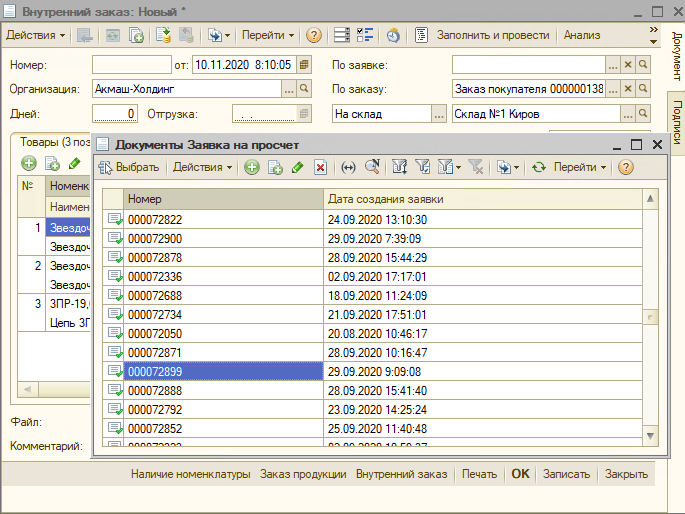Search the Организация value with the magnifier
The image size is (685, 514).
click(x=304, y=89)
